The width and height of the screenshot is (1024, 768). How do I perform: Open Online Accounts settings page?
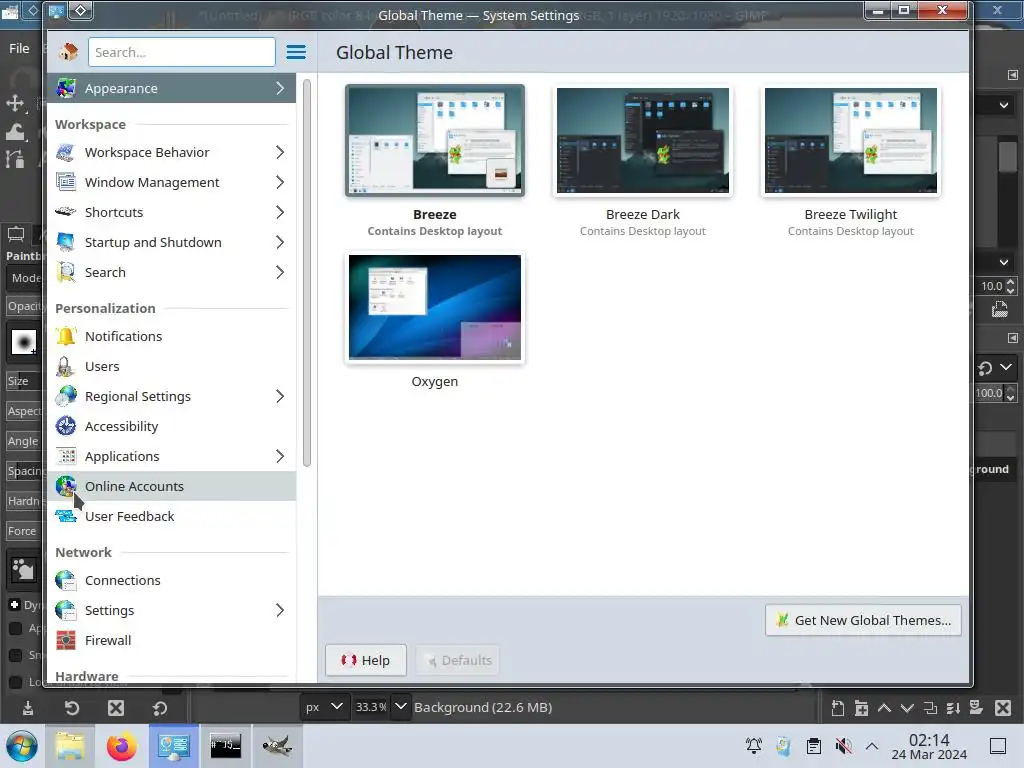coord(172,487)
